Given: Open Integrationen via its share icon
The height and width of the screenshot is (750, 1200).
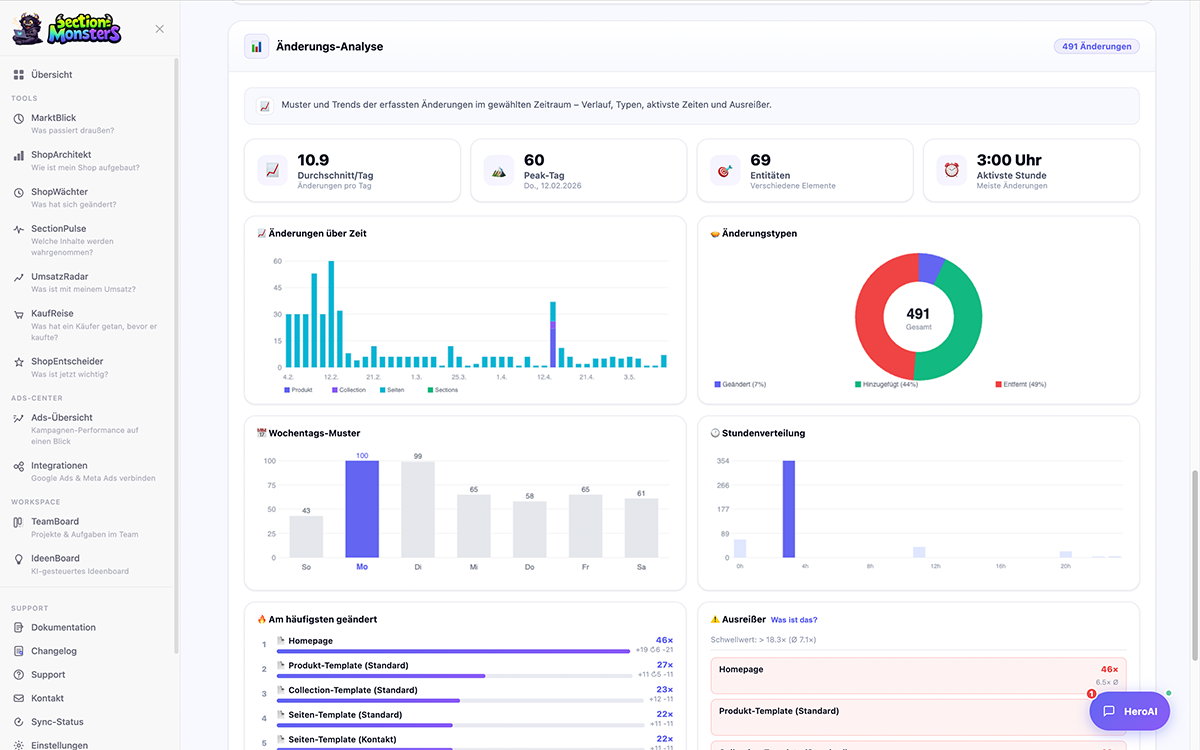Looking at the screenshot, I should (19, 466).
